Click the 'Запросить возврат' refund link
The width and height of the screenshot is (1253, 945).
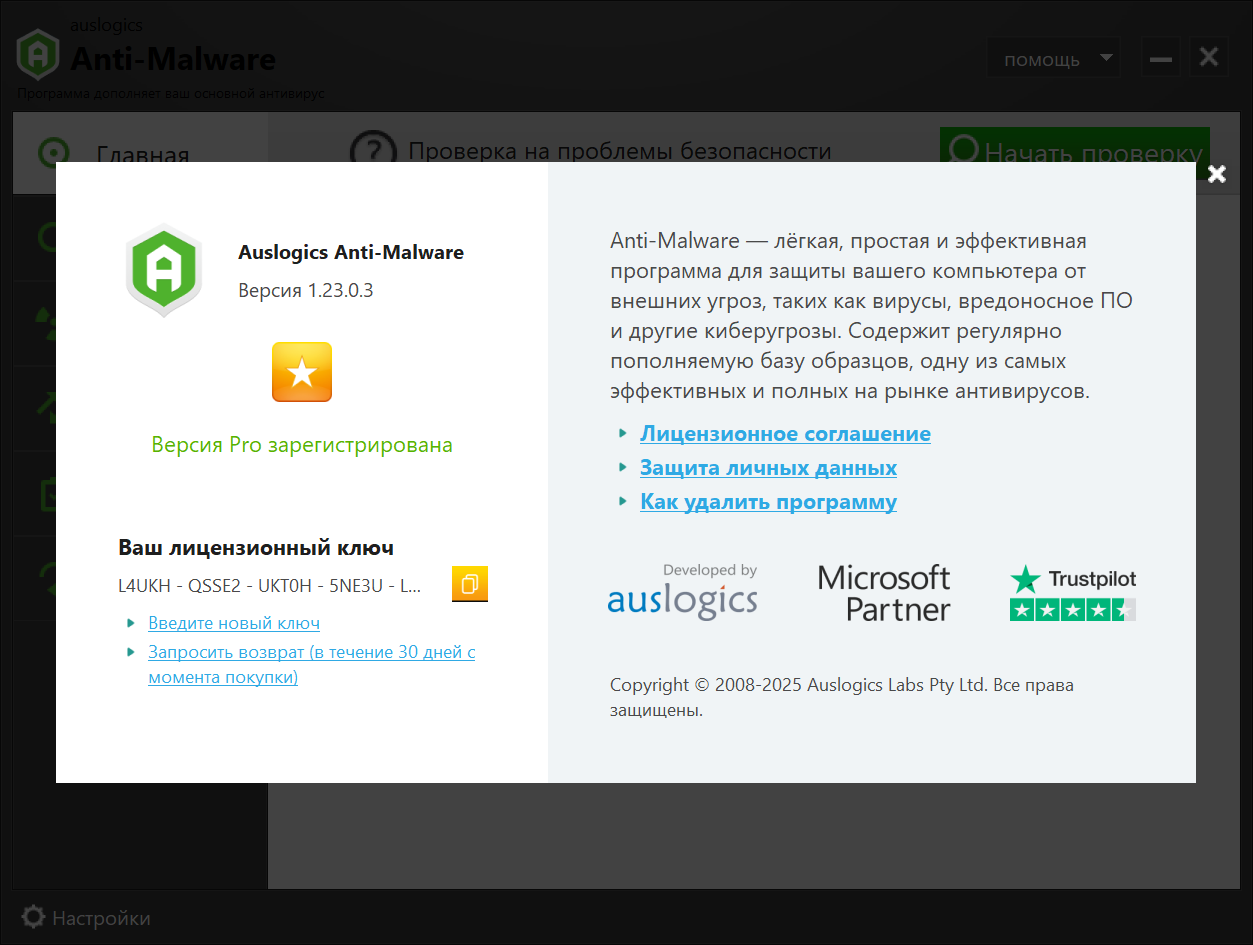(x=311, y=664)
